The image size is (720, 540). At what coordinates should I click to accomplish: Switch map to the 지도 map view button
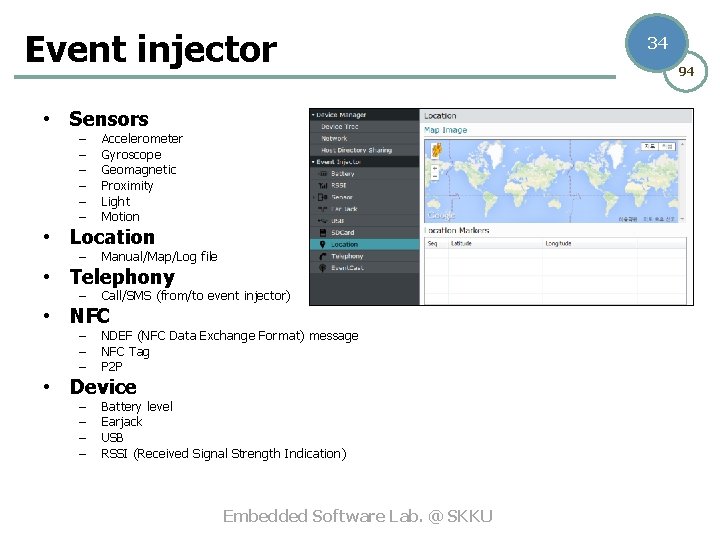pyautogui.click(x=650, y=146)
